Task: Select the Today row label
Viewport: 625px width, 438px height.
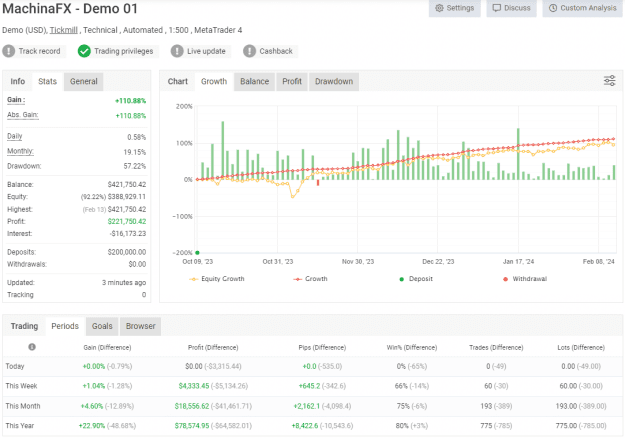Action: (15, 366)
